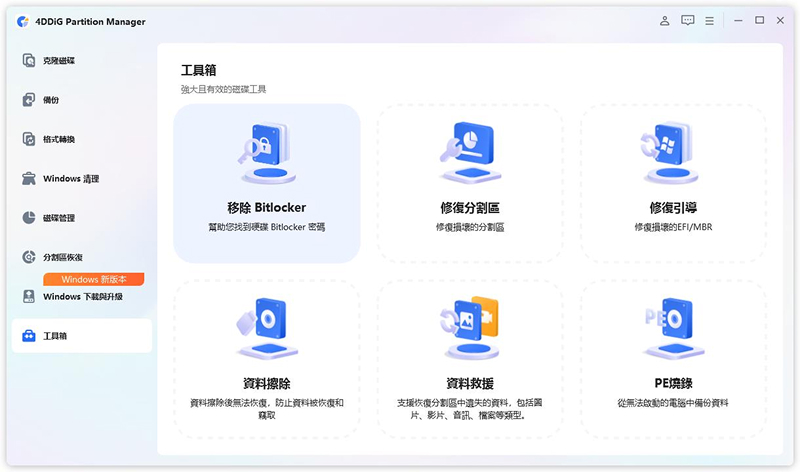This screenshot has height=472, width=800.
Task: Click the 修復損壞的分割區 description
Action: coord(470,227)
